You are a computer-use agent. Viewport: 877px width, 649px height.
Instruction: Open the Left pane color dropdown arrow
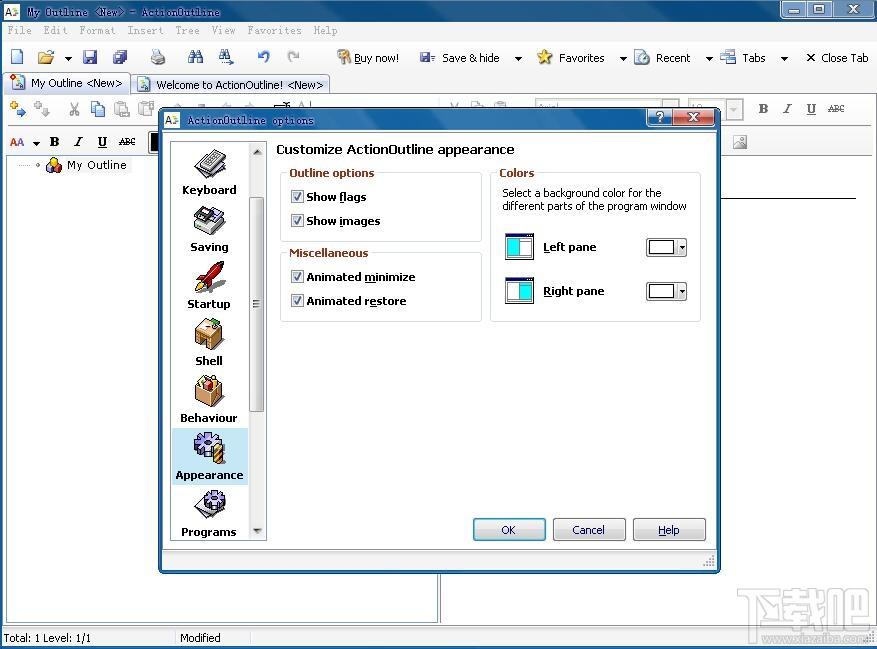coord(682,247)
